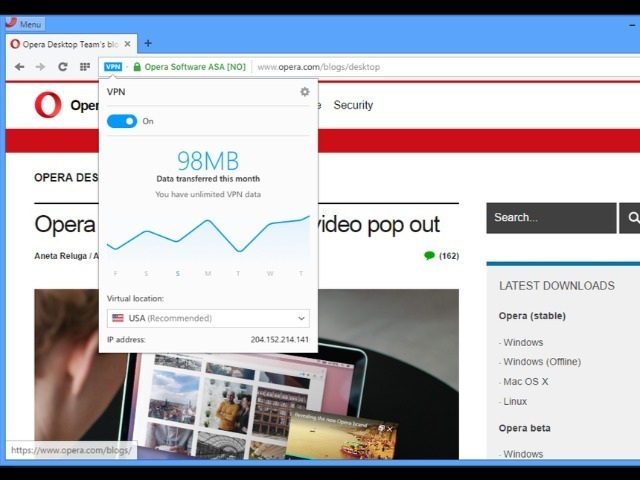Viewport: 640px width, 480px height.
Task: Open the Speed Dial grid icon
Action: pyautogui.click(x=84, y=67)
